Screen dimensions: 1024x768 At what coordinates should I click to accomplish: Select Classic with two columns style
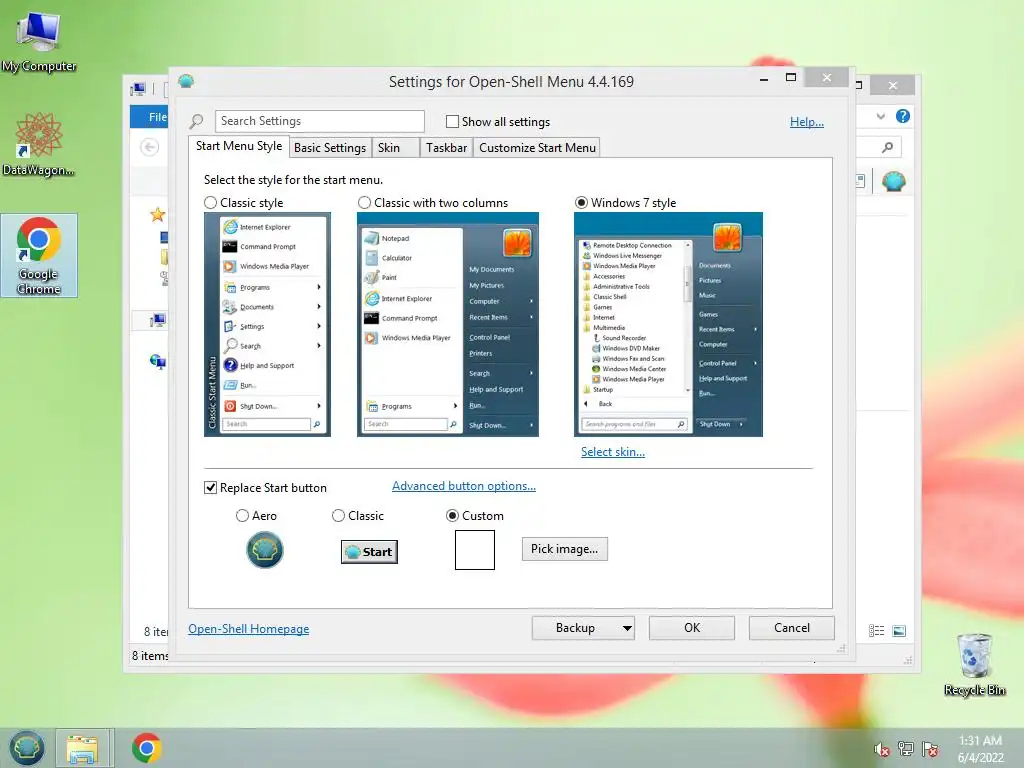[x=364, y=202]
